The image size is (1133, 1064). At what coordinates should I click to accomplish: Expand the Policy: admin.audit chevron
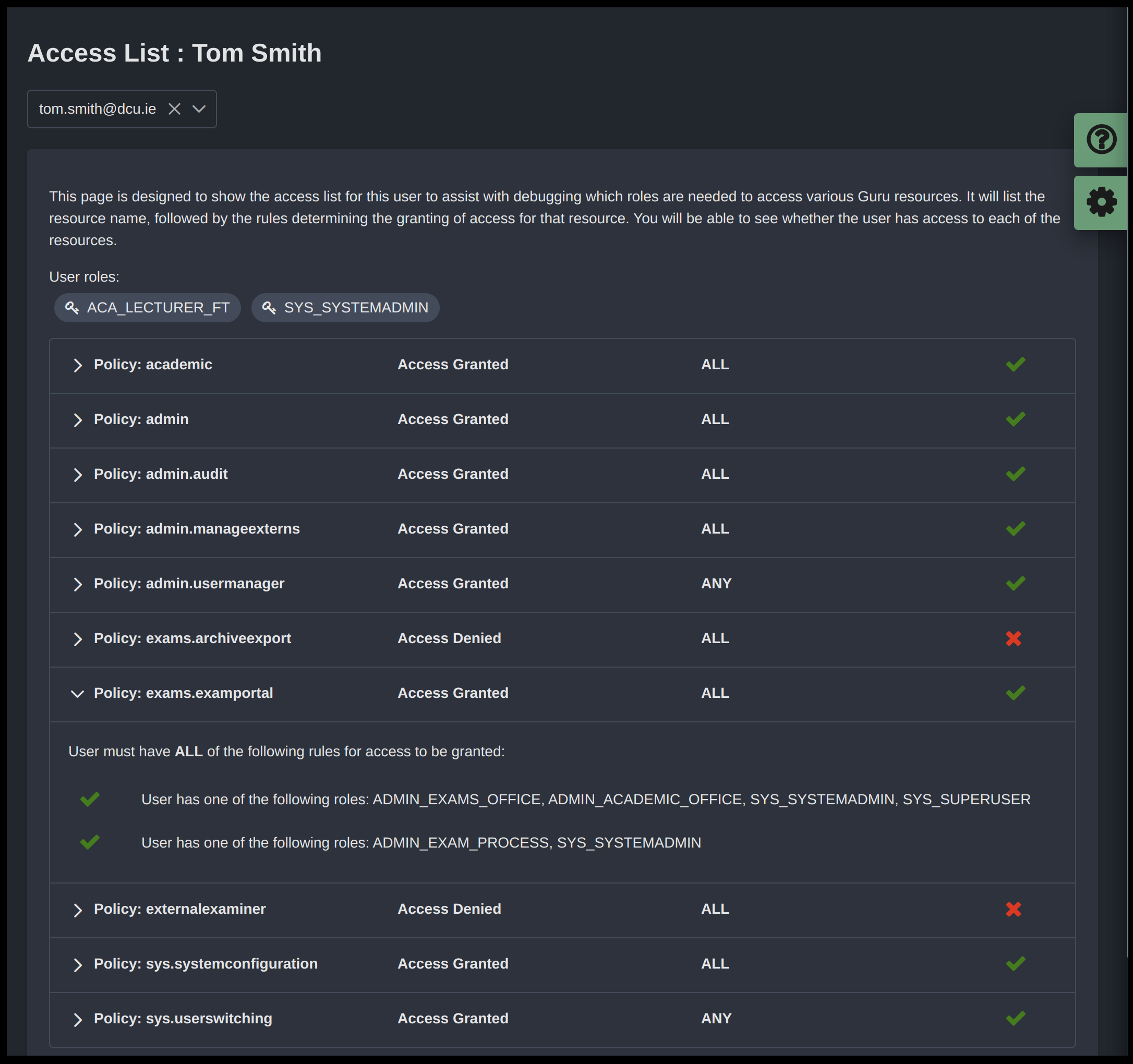tap(78, 475)
